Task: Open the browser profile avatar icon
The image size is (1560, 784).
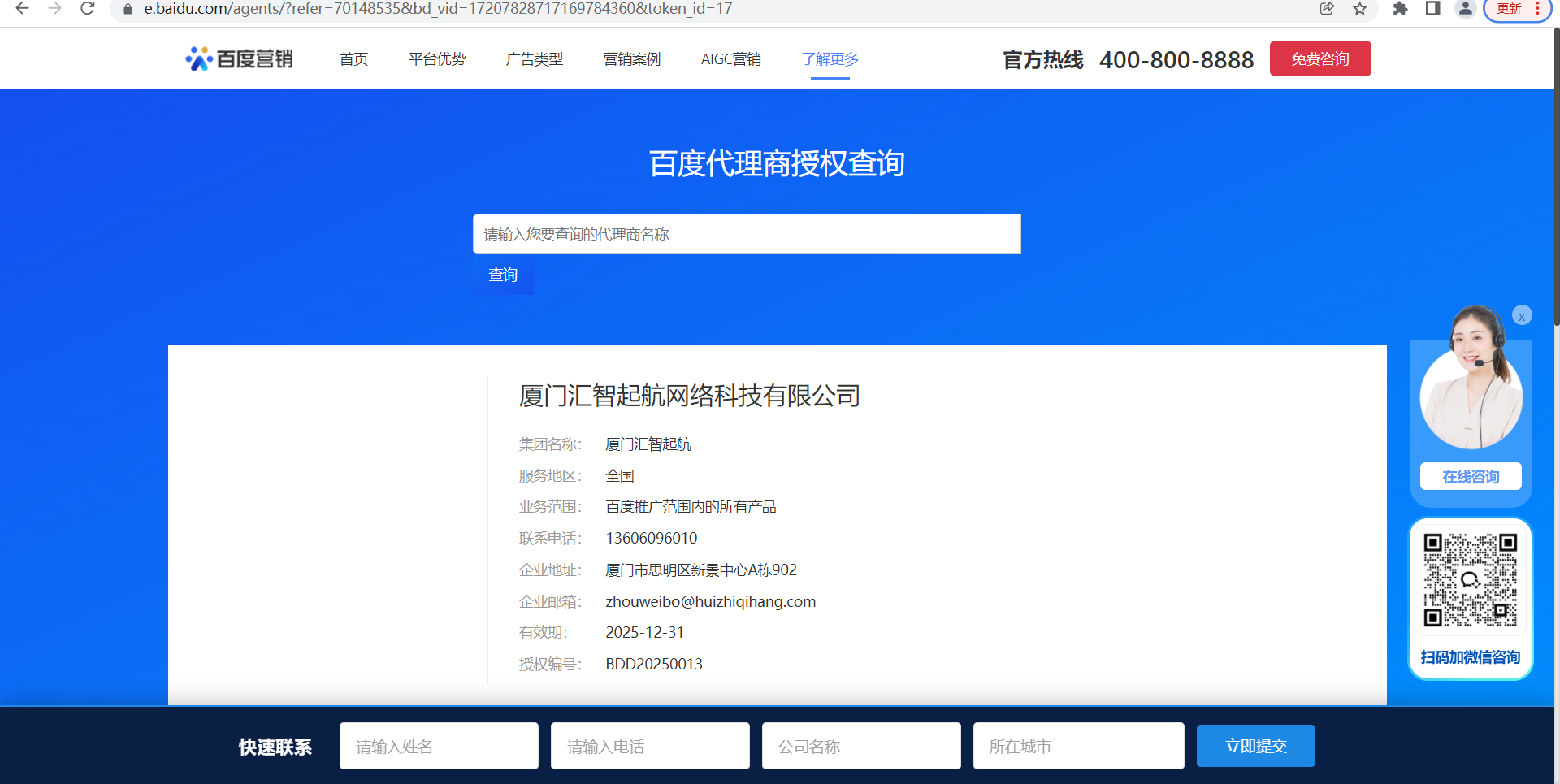Action: (1465, 9)
